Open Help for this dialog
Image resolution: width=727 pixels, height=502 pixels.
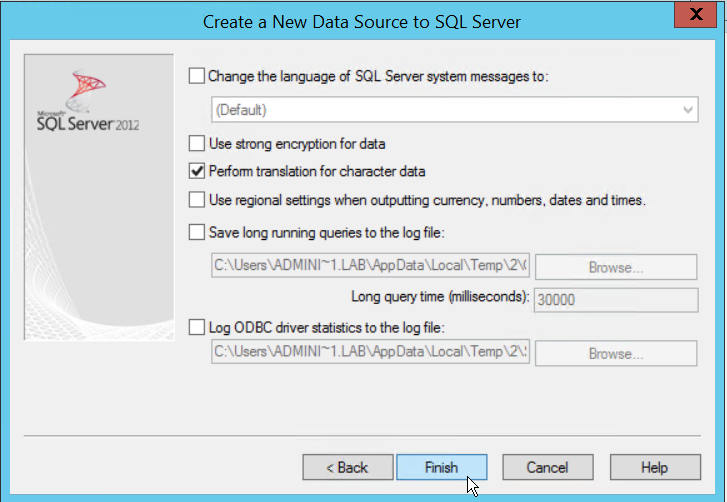(x=654, y=467)
